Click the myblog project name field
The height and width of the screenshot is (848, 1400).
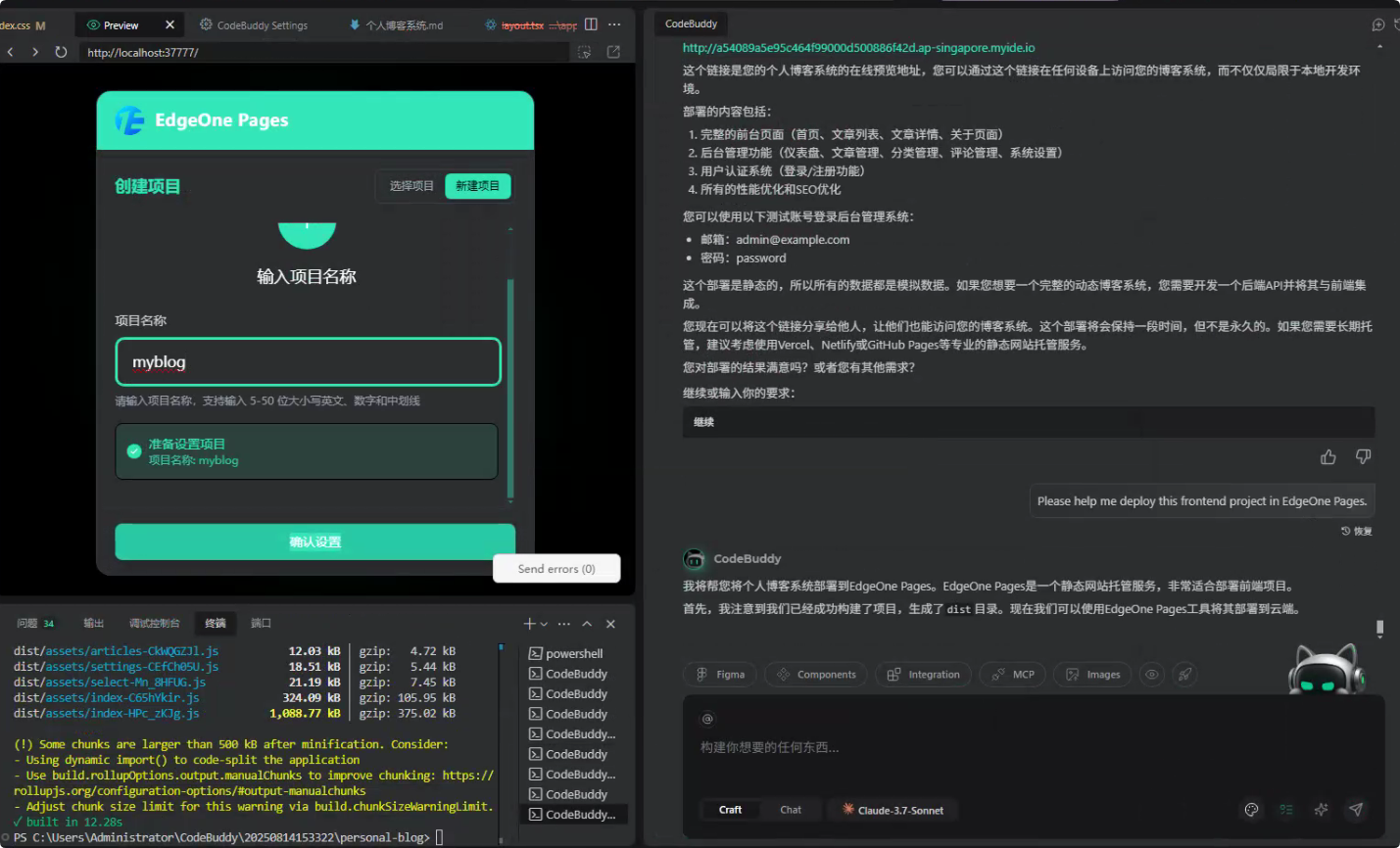(x=308, y=361)
